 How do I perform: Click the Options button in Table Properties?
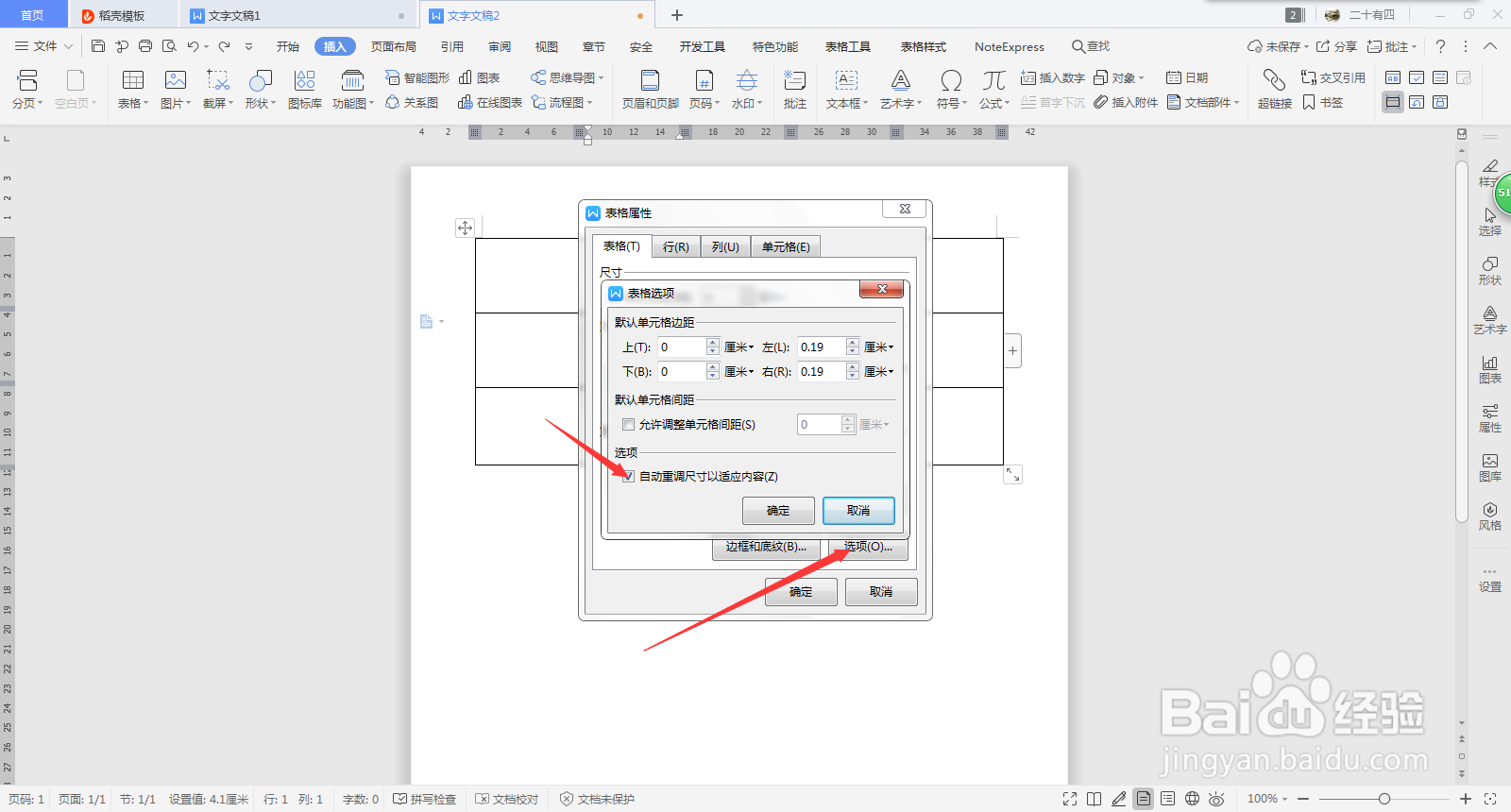pos(869,547)
